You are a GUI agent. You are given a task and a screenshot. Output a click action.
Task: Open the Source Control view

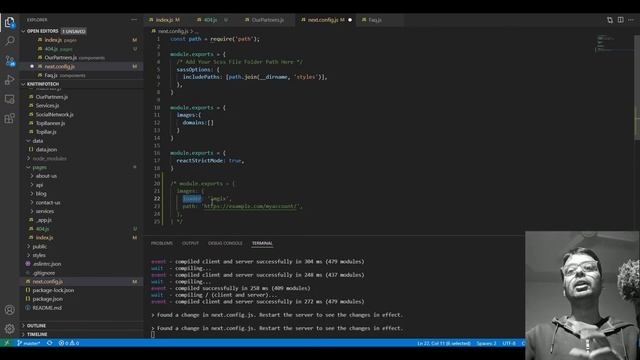[9, 61]
